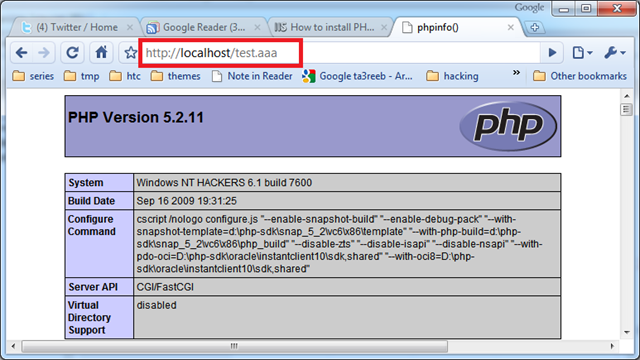Open the Other bookmarks folder

(580, 76)
